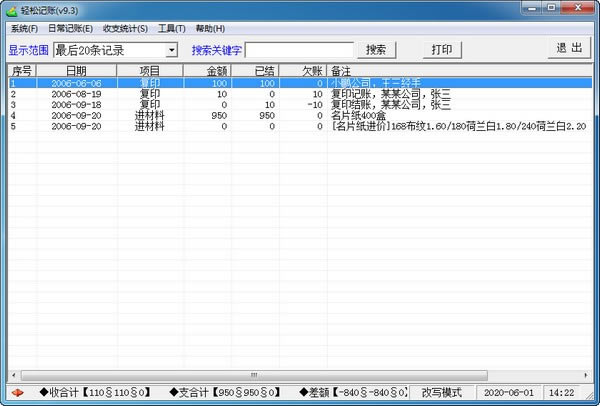This screenshot has height=406, width=600.
Task: Click the horizontal scrollbar right arrow
Action: tap(586, 373)
